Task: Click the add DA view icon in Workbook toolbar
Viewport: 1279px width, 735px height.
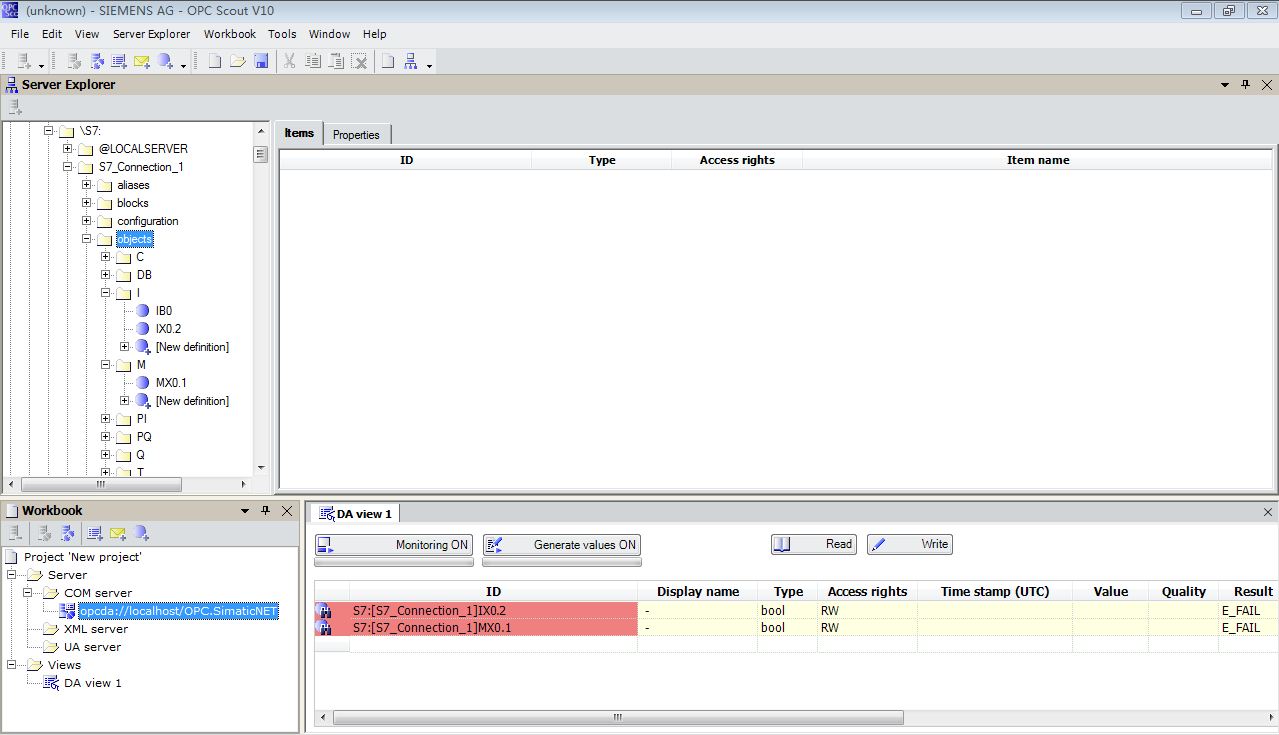Action: click(x=95, y=533)
